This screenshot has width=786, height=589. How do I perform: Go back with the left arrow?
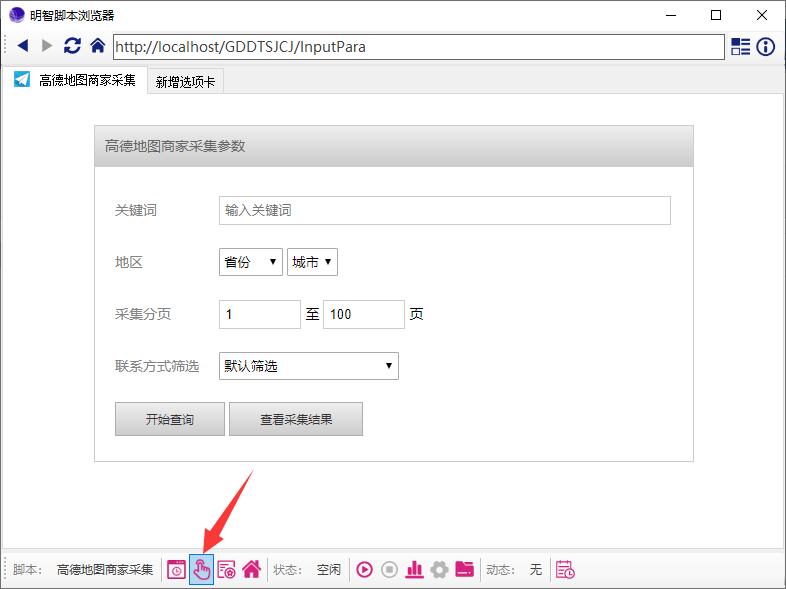(23, 46)
